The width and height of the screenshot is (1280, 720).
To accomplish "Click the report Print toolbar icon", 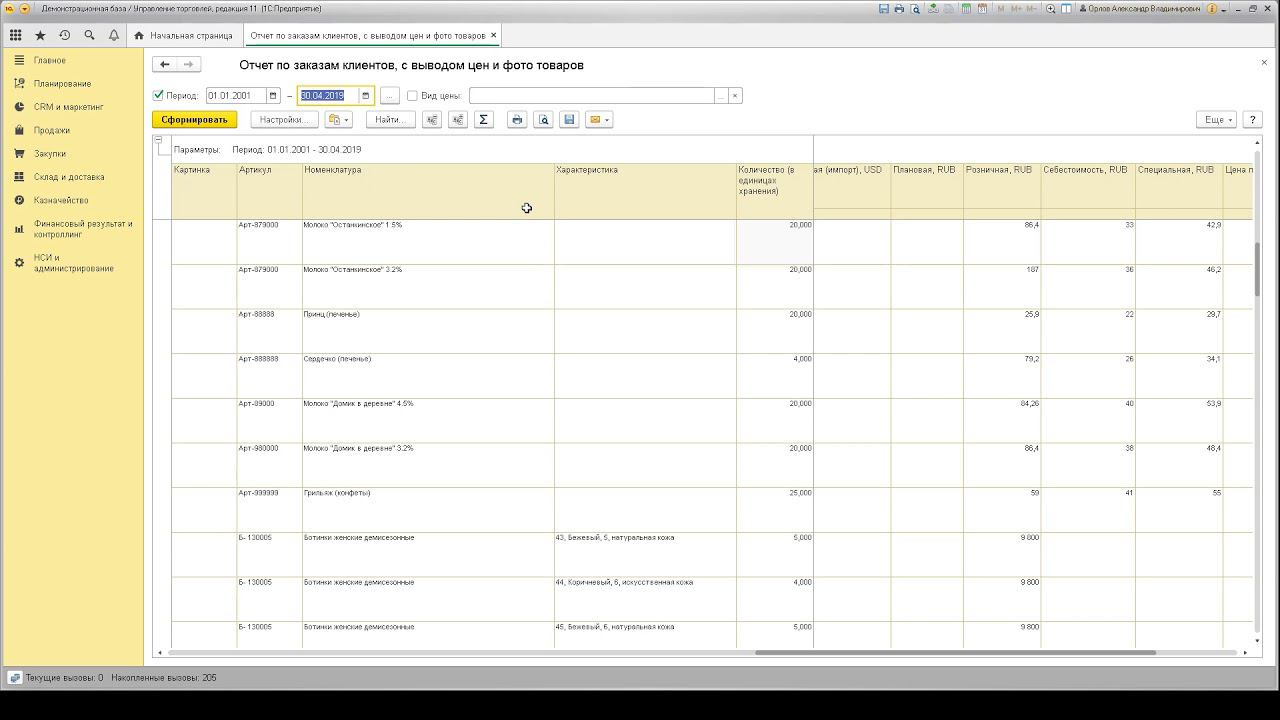I will tap(517, 120).
